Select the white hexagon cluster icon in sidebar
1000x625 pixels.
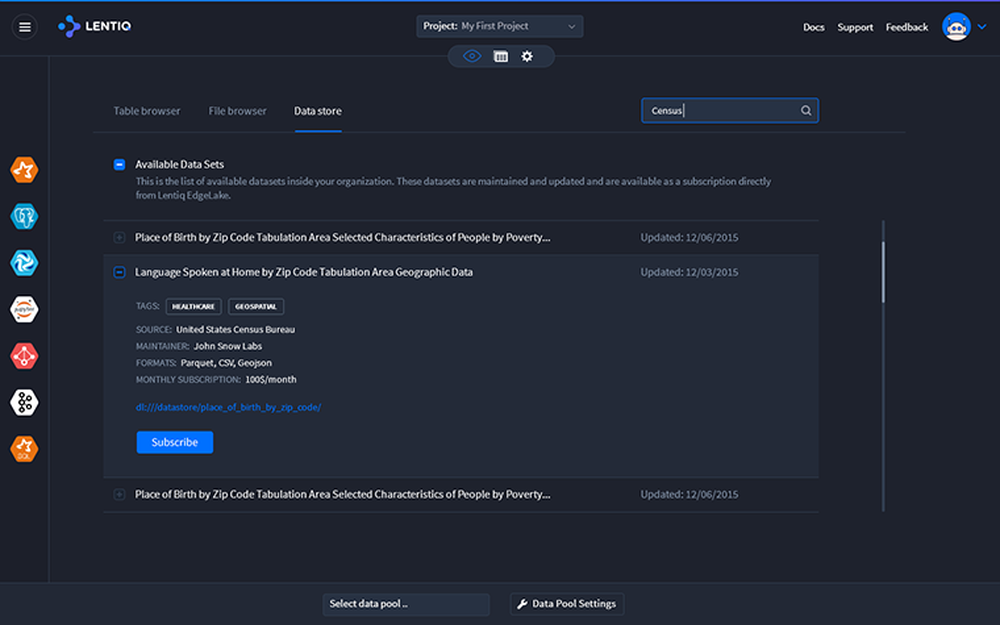23,402
